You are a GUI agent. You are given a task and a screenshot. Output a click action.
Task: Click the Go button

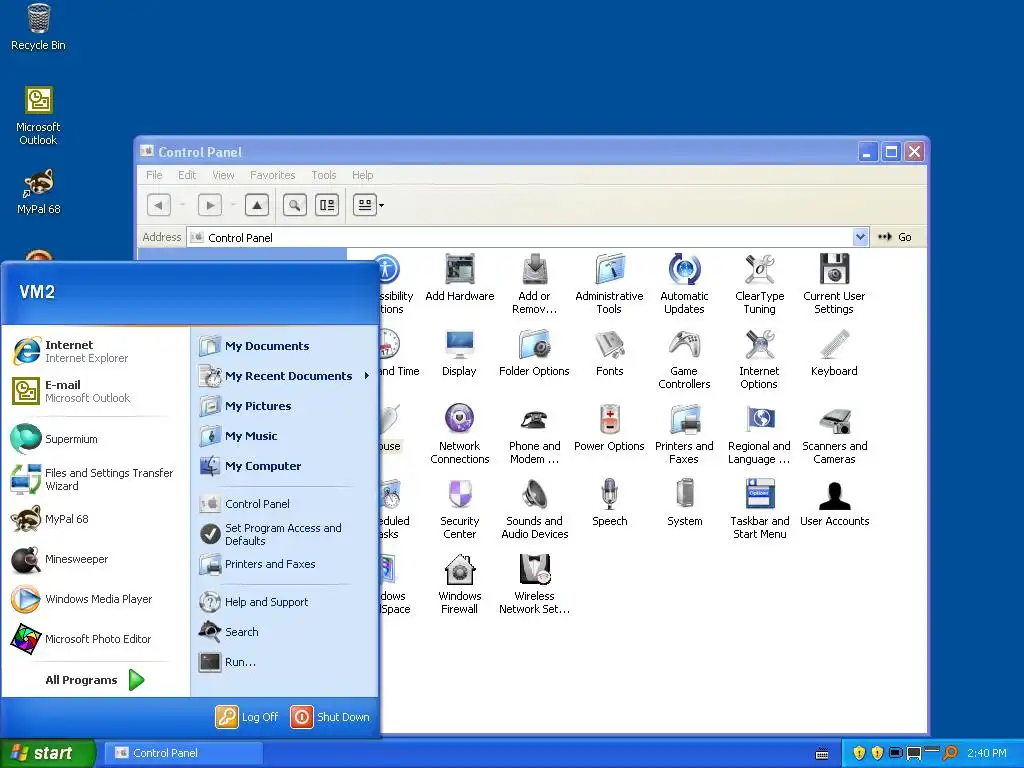tap(895, 237)
